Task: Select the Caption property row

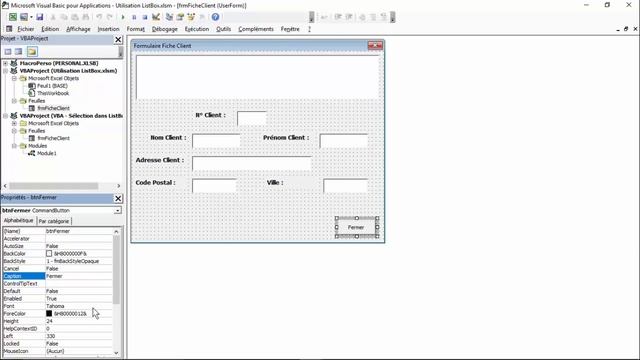Action: click(x=58, y=276)
